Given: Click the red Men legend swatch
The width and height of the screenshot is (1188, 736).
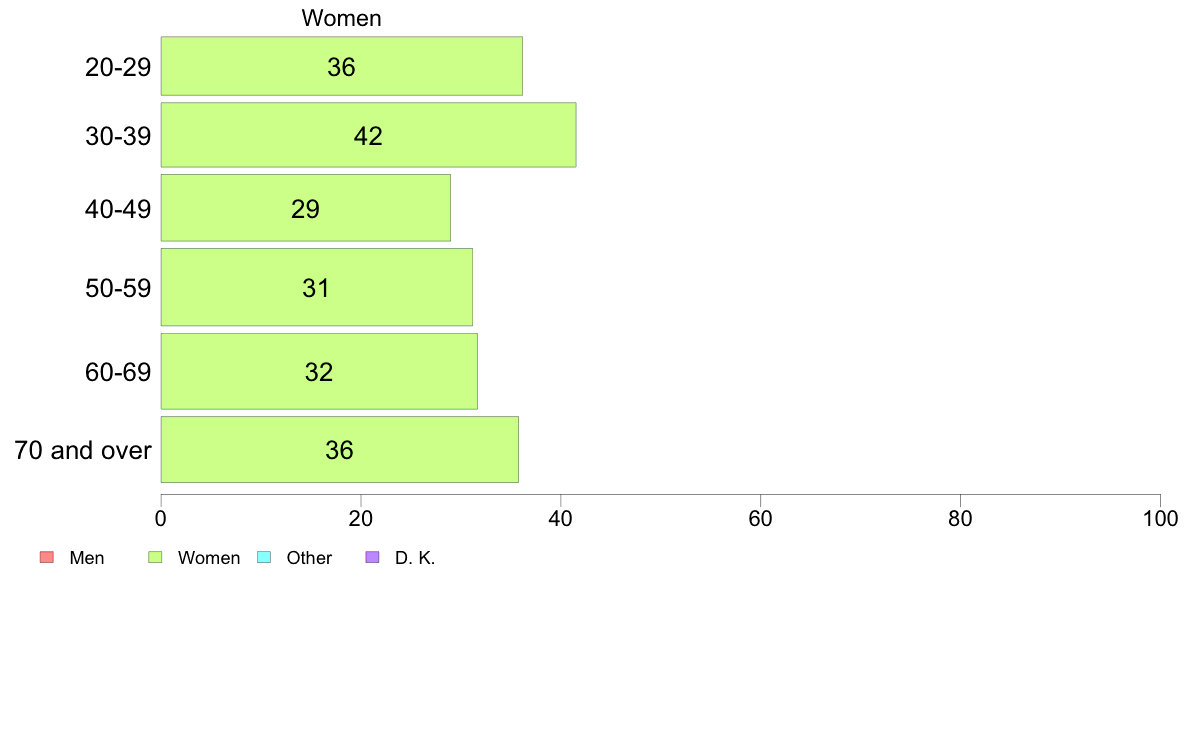Looking at the screenshot, I should [x=47, y=557].
